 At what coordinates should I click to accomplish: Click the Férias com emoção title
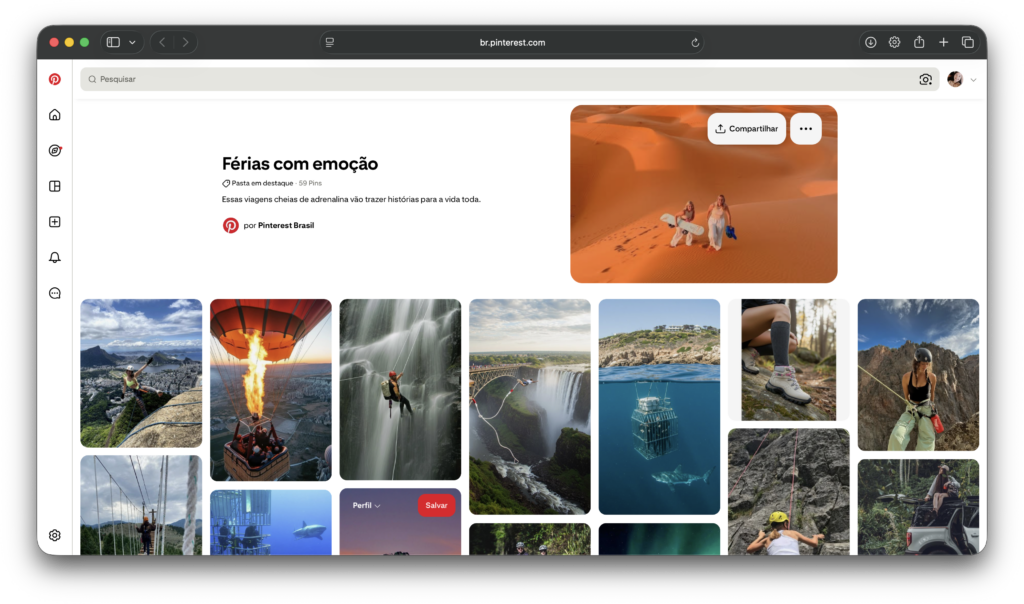click(x=300, y=163)
